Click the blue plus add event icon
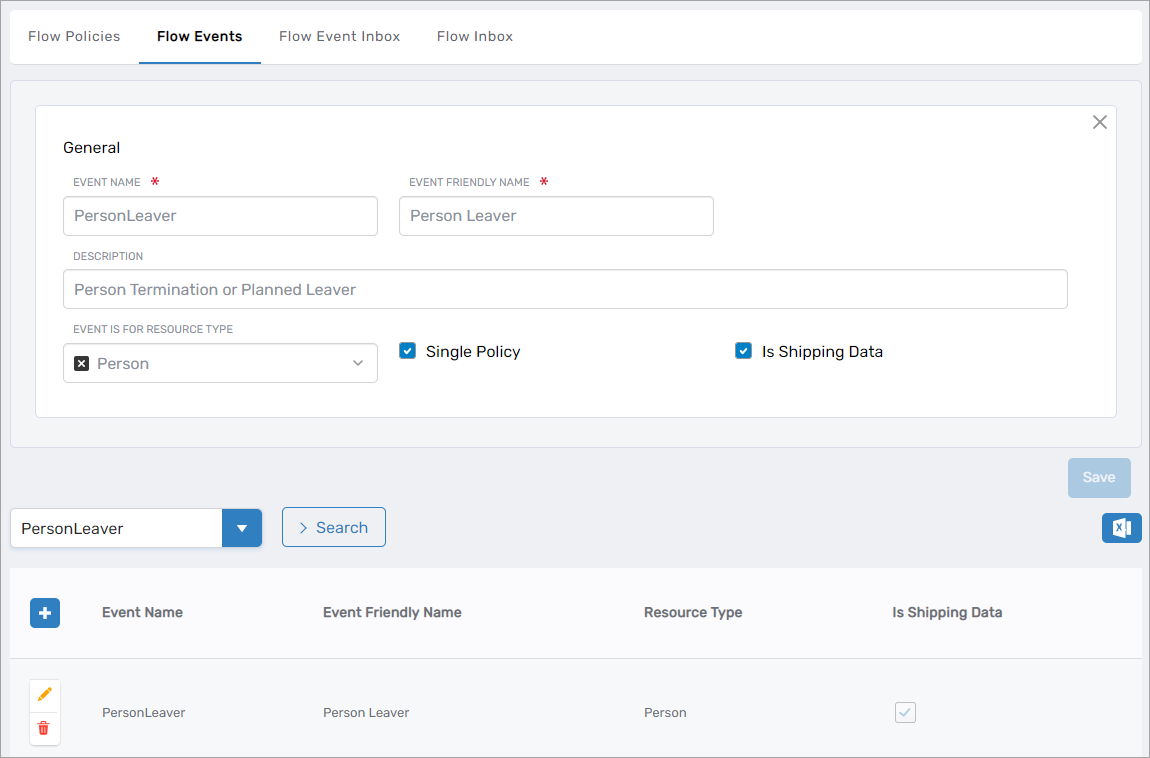 [x=45, y=613]
